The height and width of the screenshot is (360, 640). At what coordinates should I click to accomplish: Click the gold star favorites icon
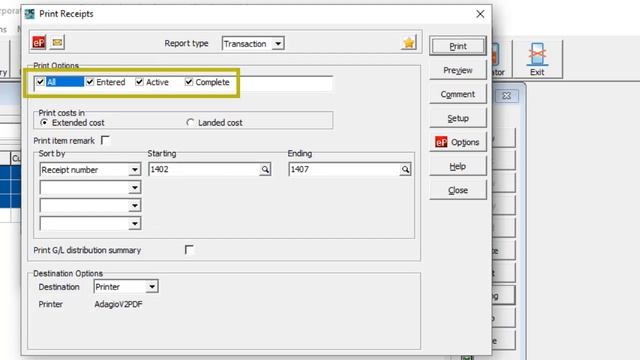pyautogui.click(x=409, y=43)
